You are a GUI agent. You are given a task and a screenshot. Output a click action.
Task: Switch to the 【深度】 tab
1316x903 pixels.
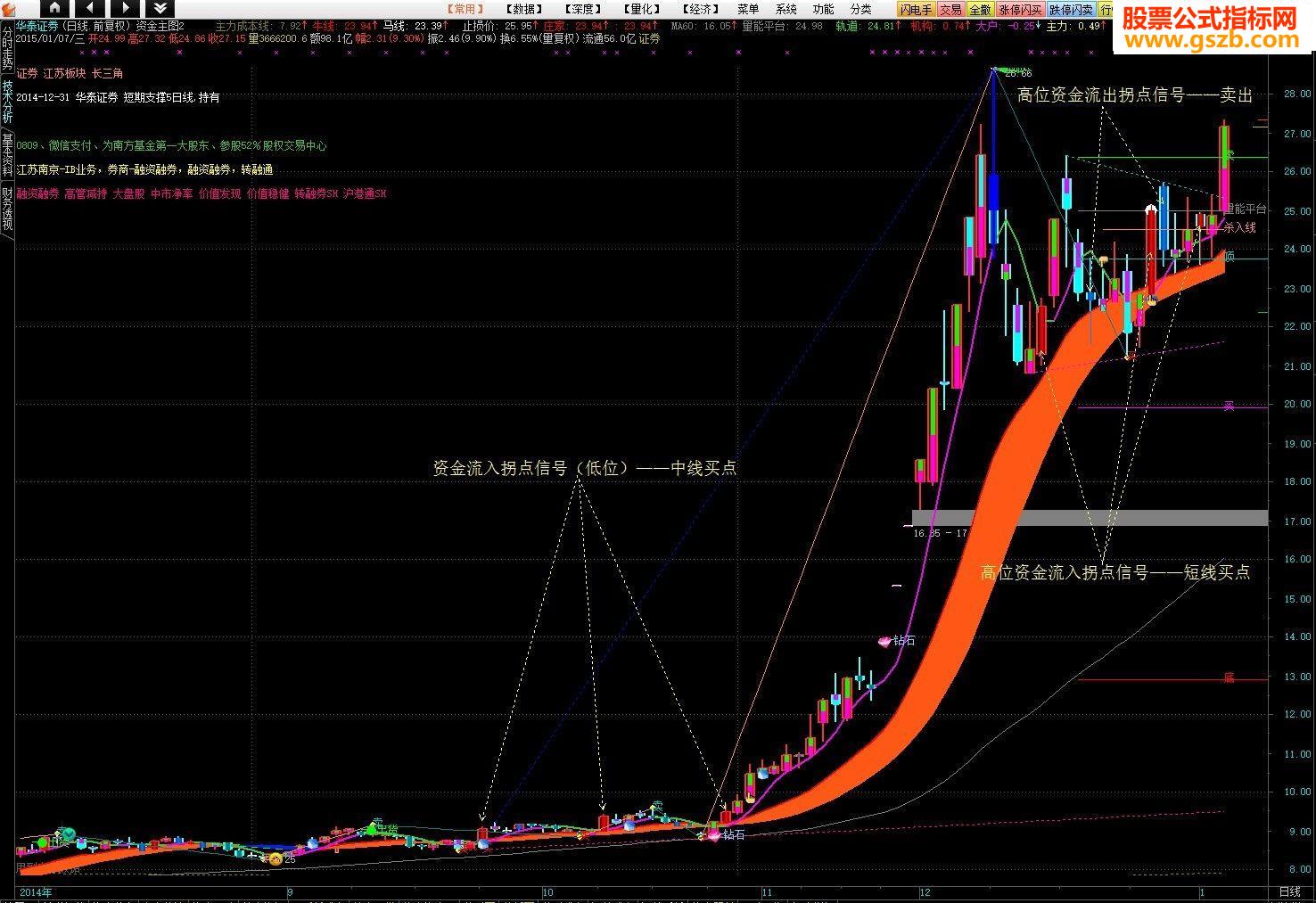click(x=582, y=9)
